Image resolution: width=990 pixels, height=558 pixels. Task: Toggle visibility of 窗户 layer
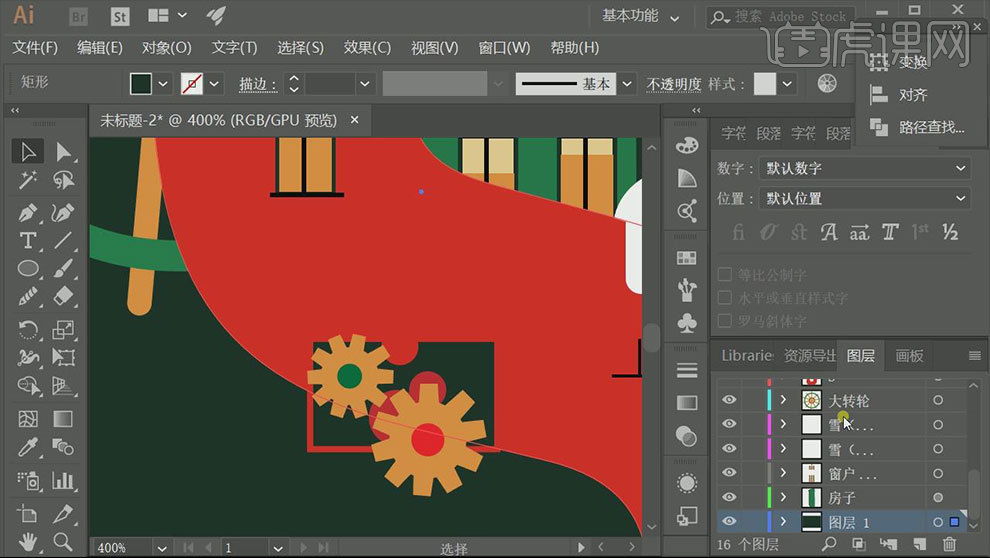point(729,472)
